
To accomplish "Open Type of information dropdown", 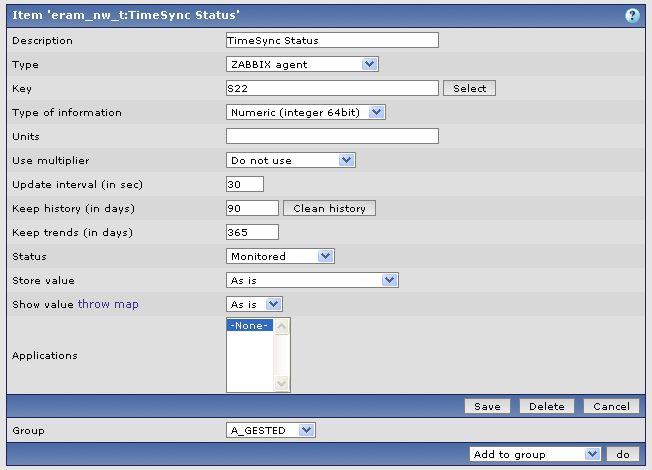I will point(306,112).
